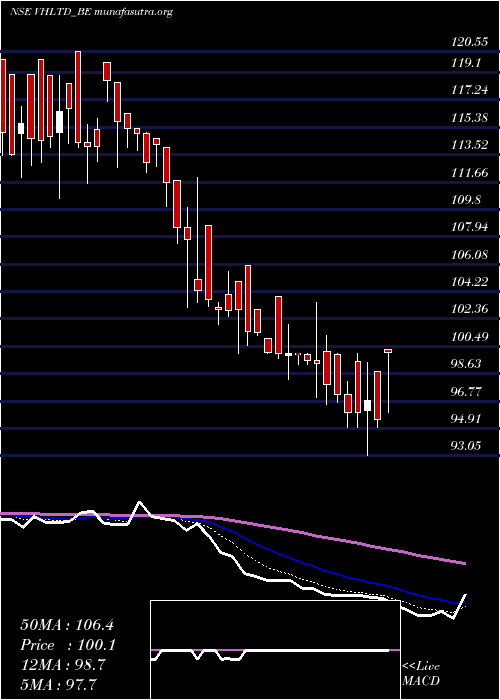Click the tall red candle peaking at 120.55
Image resolution: width=500 pixels, height=700 pixels.
78,97
